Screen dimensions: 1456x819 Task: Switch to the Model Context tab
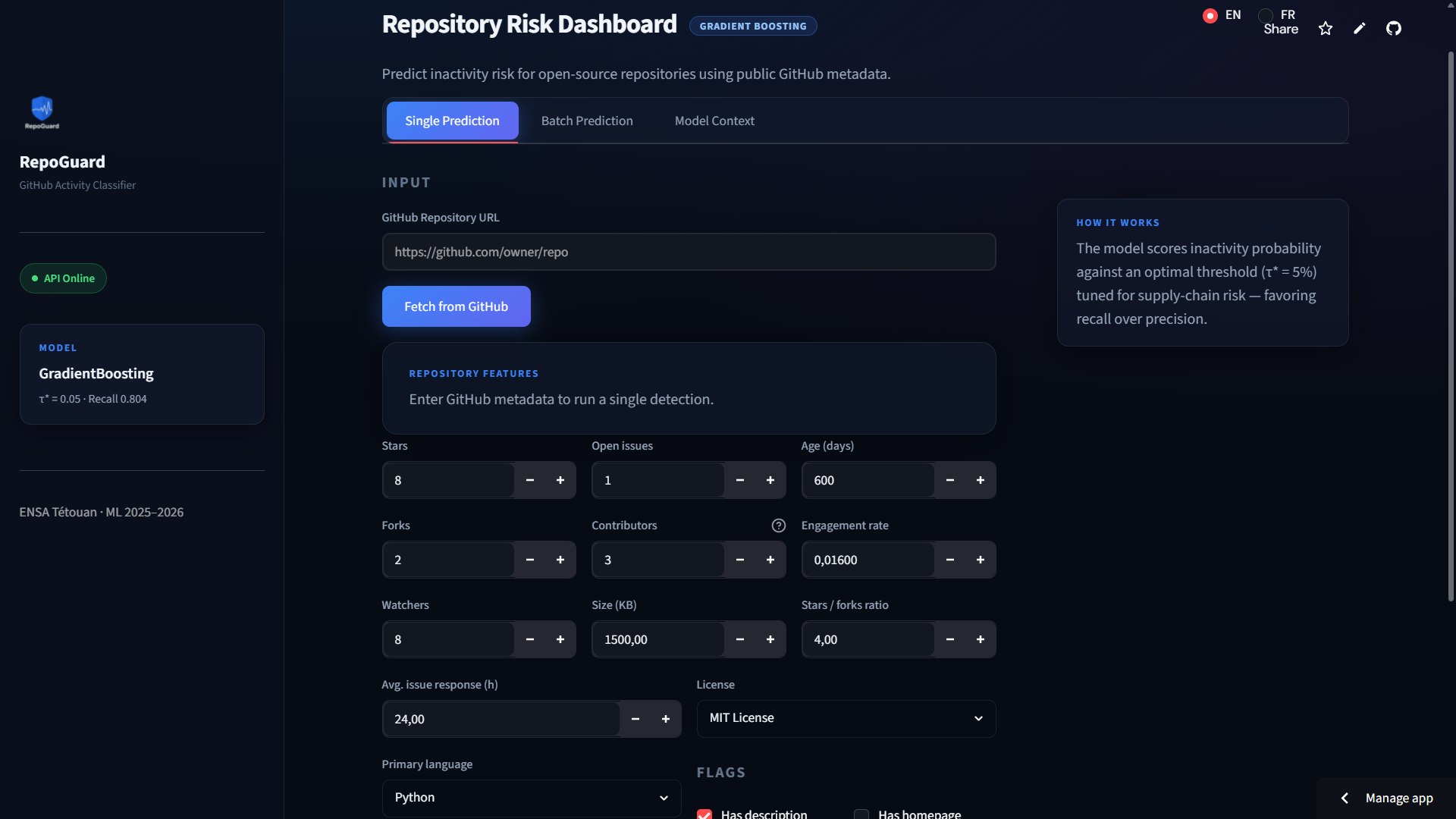714,121
